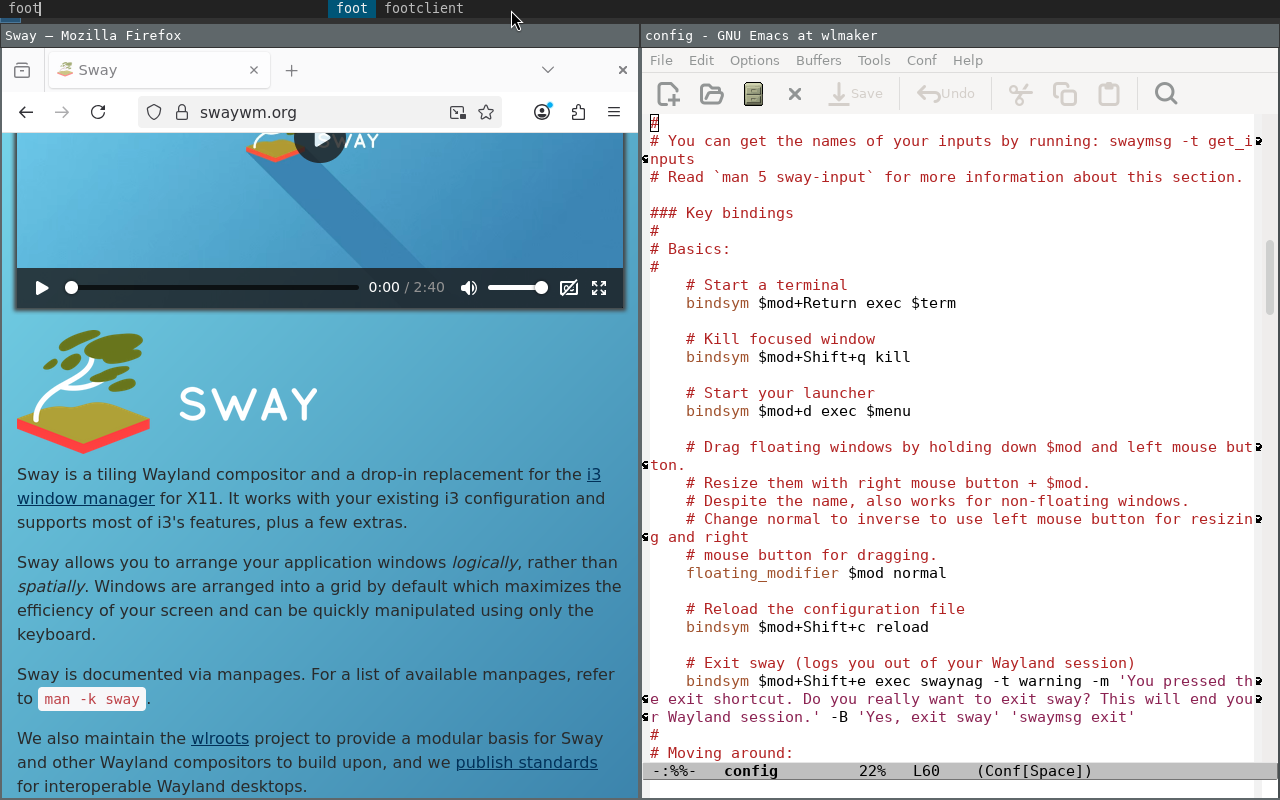The width and height of the screenshot is (1280, 800).
Task: Click the Emacs search magnifier icon
Action: (1165, 94)
